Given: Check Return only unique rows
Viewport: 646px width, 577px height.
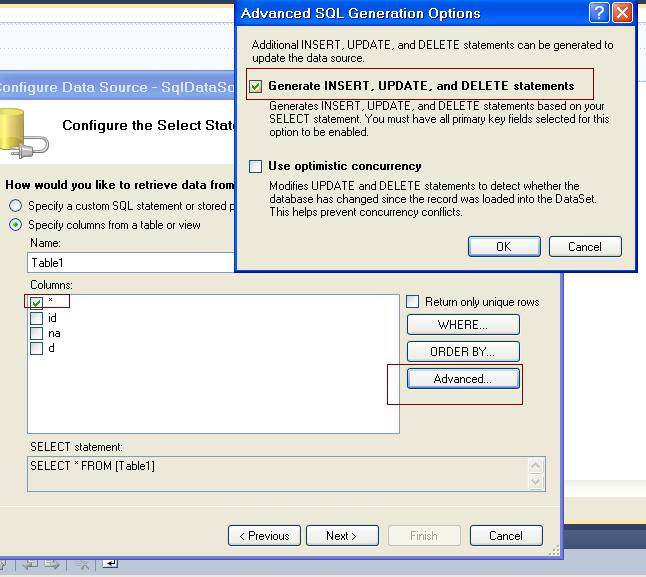Looking at the screenshot, I should coord(412,301).
